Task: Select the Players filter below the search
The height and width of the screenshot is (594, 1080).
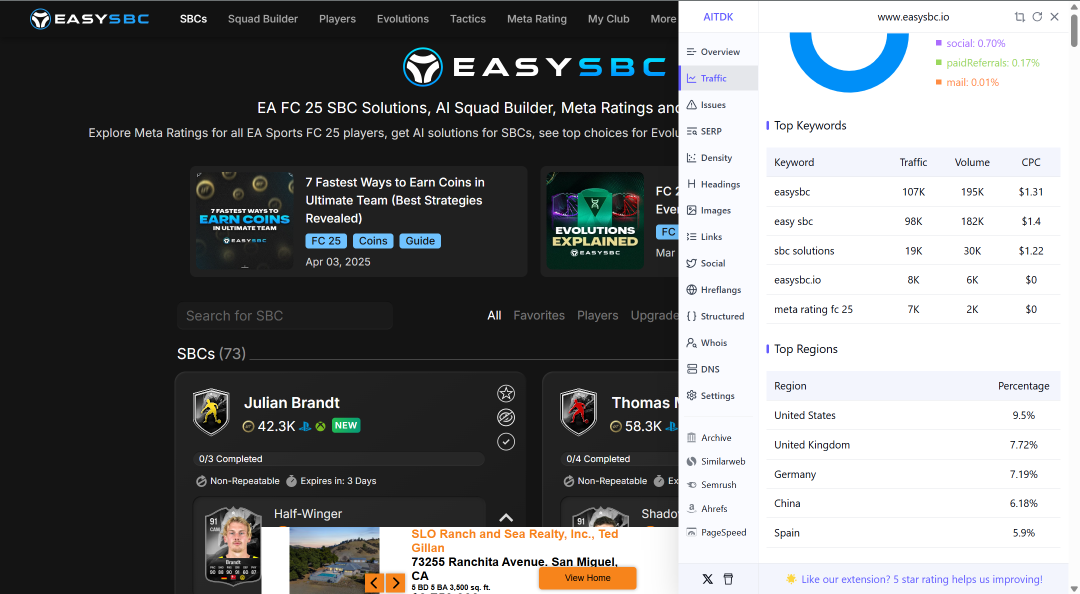Action: pos(598,316)
